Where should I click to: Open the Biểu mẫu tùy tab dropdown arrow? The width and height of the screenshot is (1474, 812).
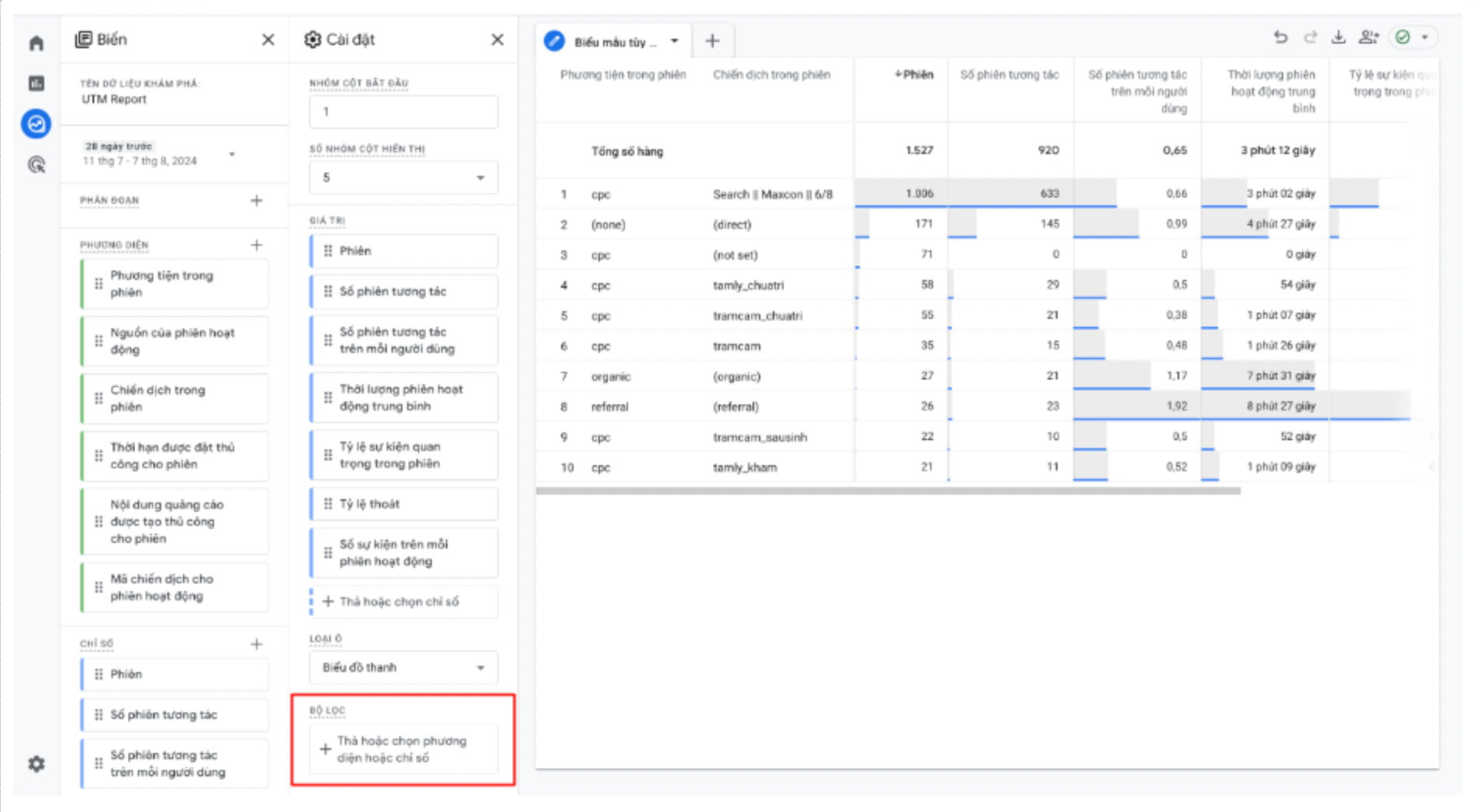click(674, 41)
